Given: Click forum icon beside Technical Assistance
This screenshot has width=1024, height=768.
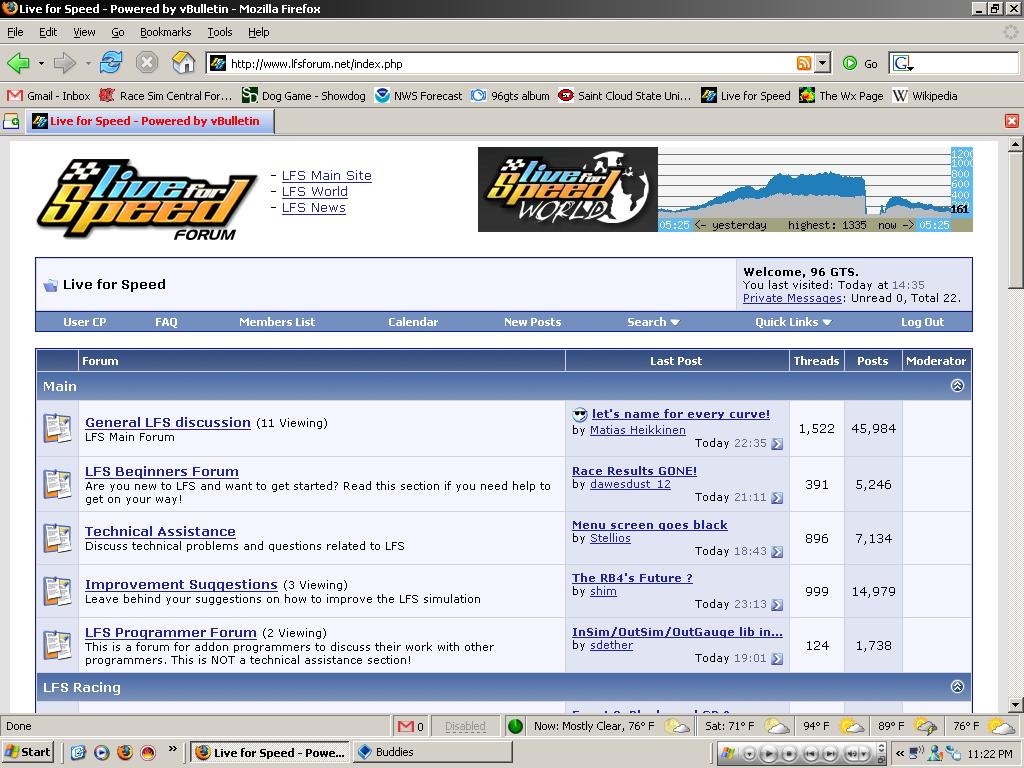Looking at the screenshot, I should pos(57,538).
